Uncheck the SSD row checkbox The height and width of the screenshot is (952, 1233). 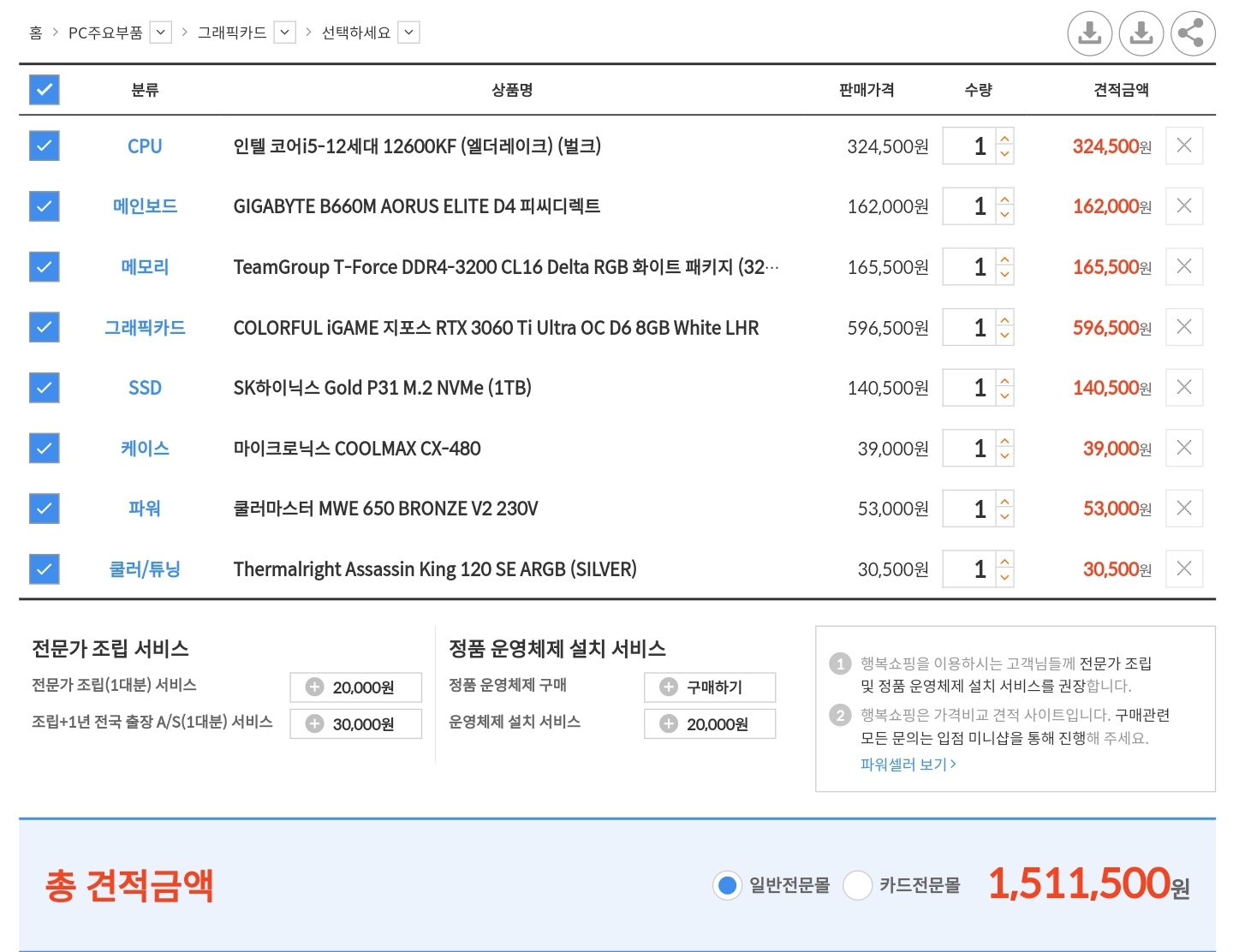click(x=45, y=388)
